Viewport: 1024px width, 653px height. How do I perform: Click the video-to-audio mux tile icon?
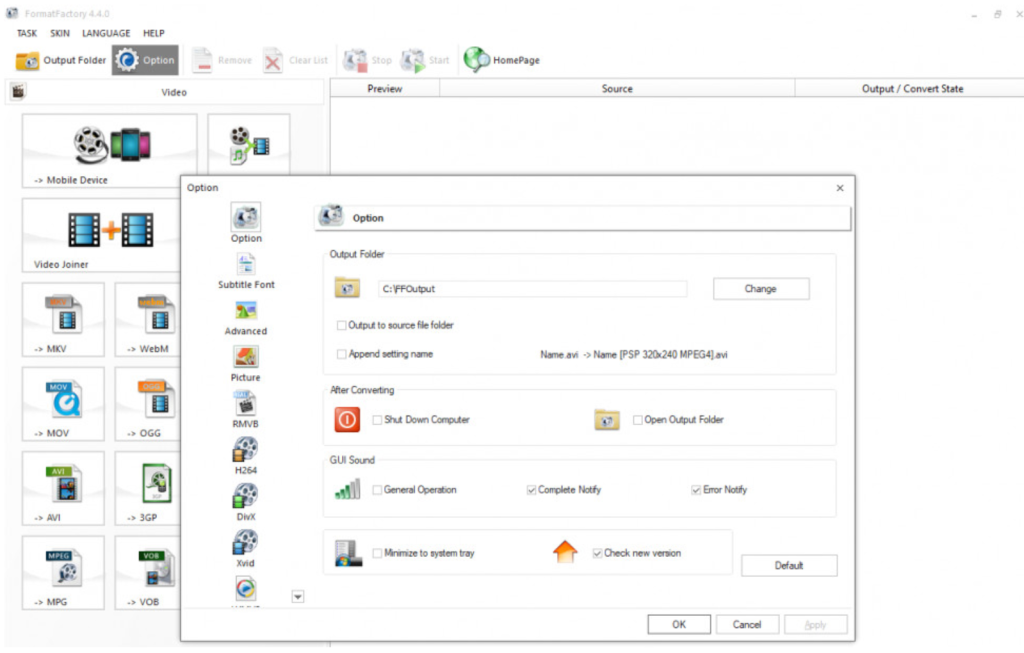249,145
